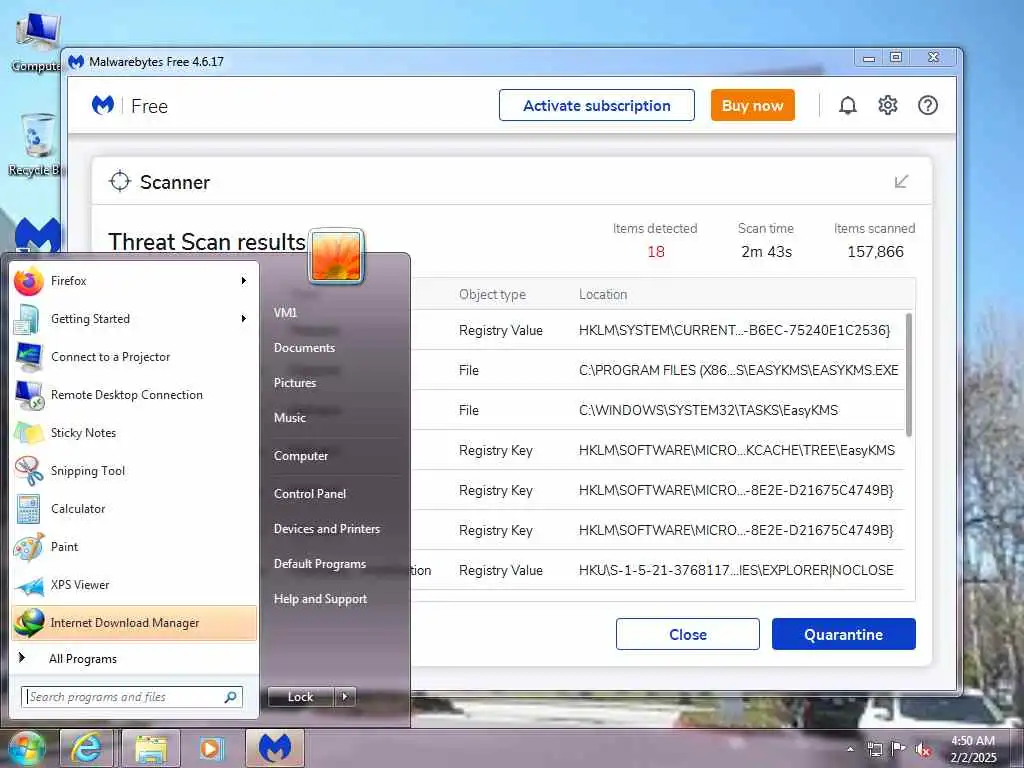This screenshot has width=1024, height=768.
Task: Click the Scanner crosshair icon
Action: tap(120, 182)
